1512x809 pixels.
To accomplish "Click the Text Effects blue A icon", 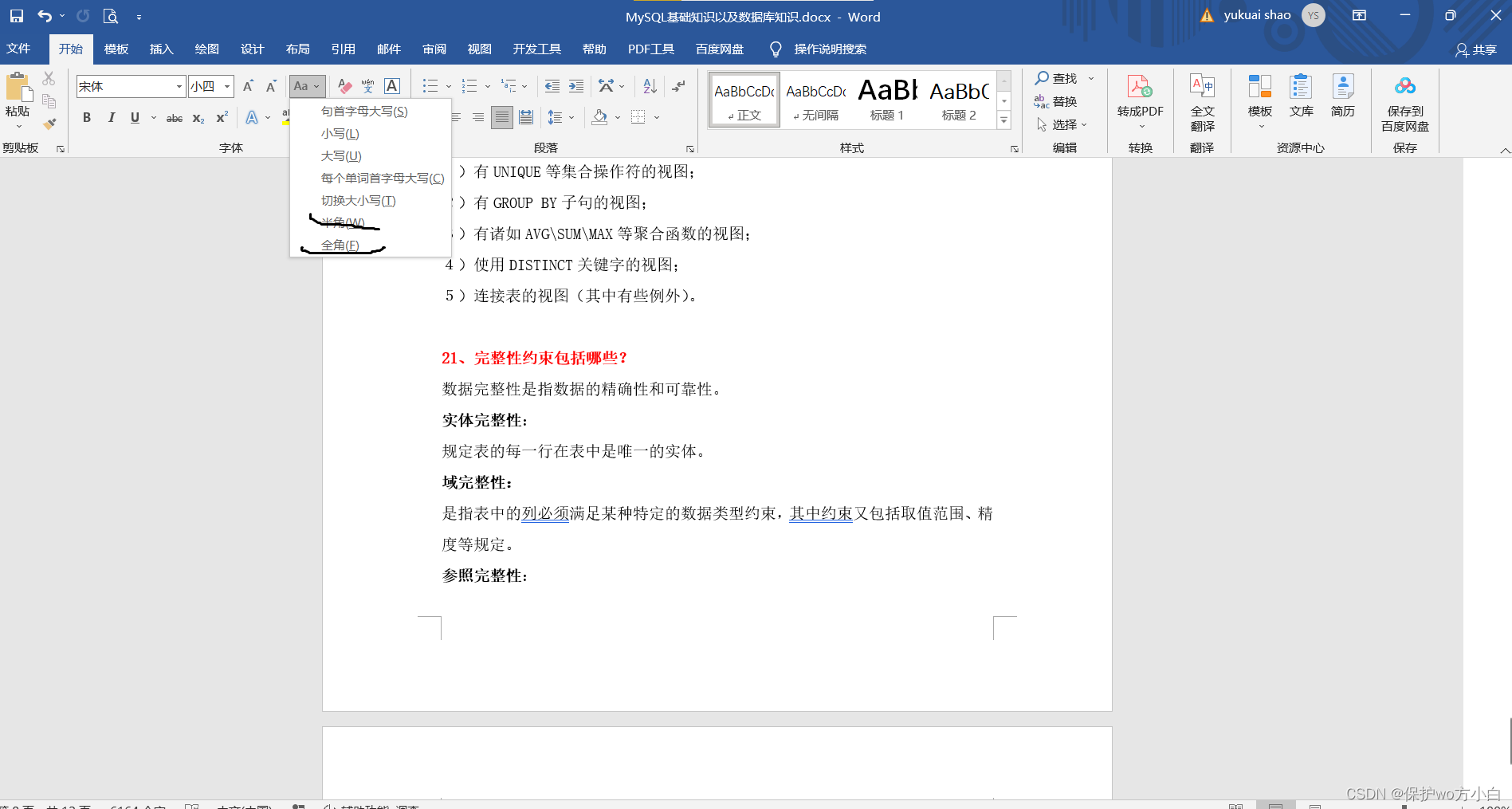I will (252, 118).
